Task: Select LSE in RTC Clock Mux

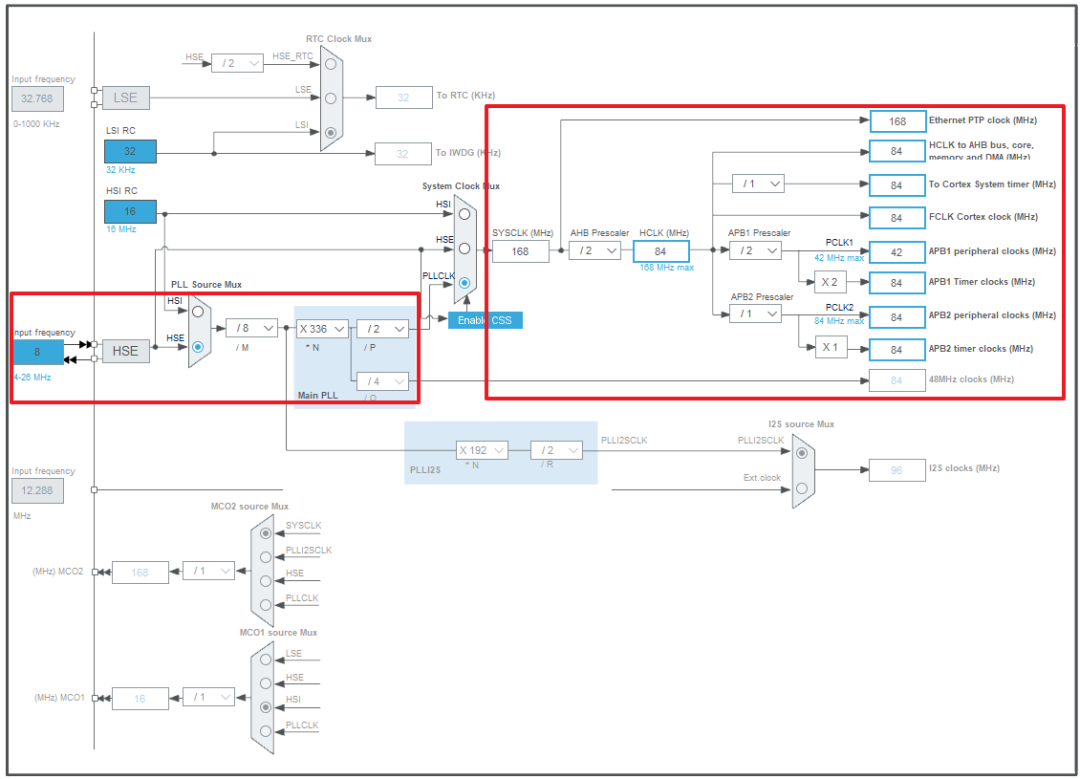Action: point(331,97)
